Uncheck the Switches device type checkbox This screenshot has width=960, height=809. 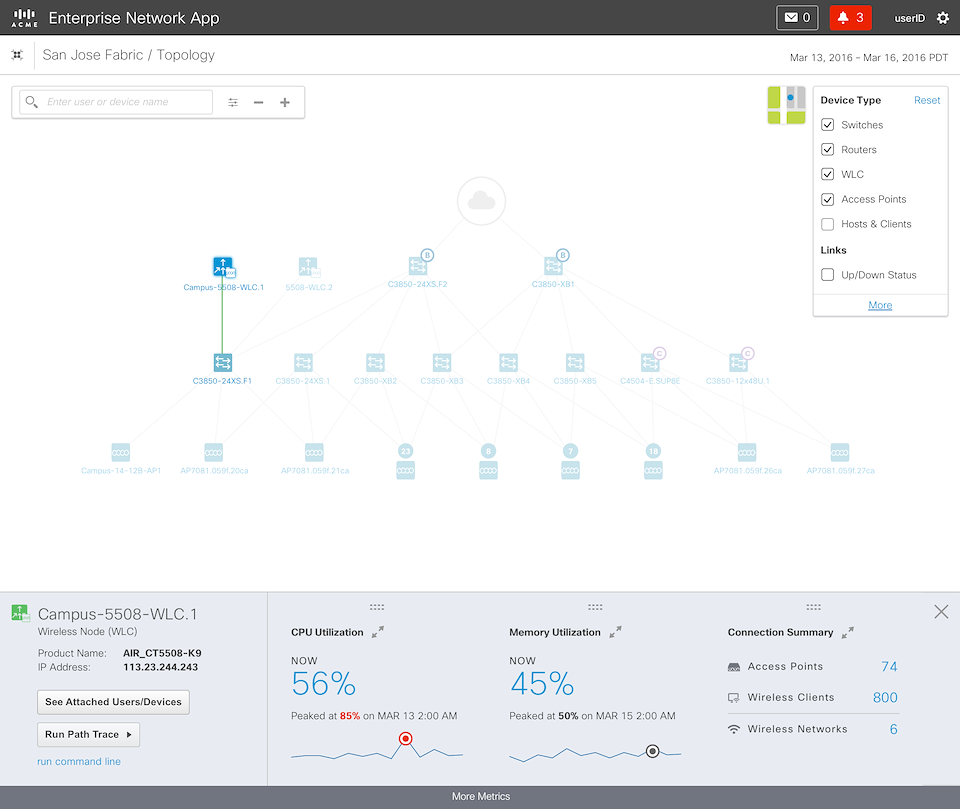[827, 125]
